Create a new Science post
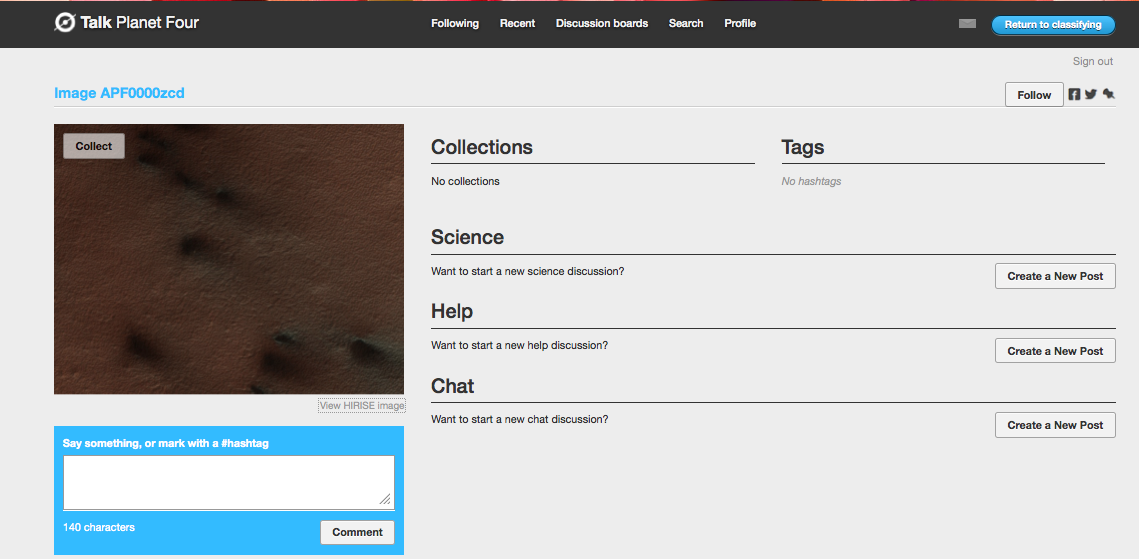This screenshot has height=559, width=1139. click(x=1055, y=276)
